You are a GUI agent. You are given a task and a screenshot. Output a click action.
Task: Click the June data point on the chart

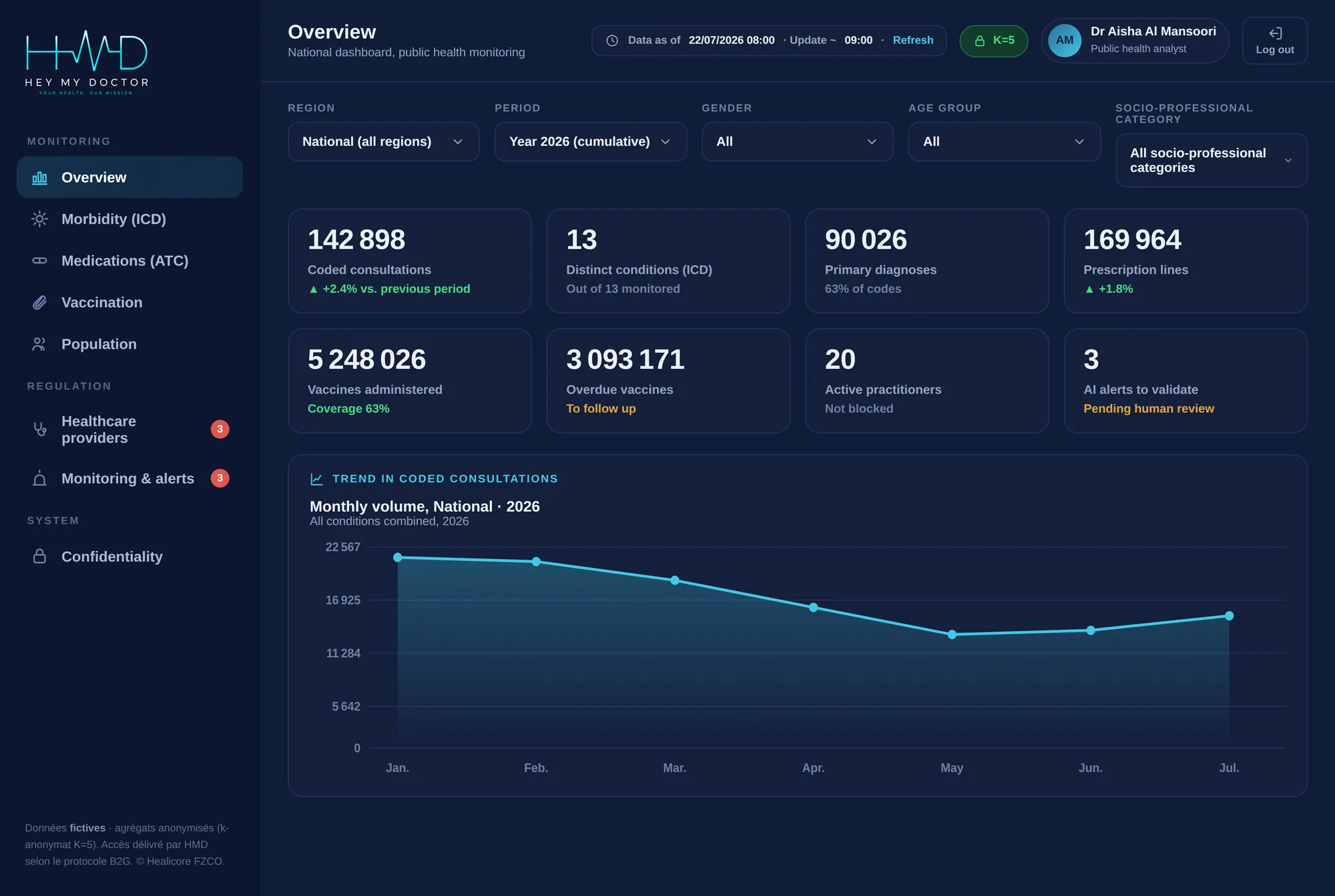click(x=1091, y=630)
